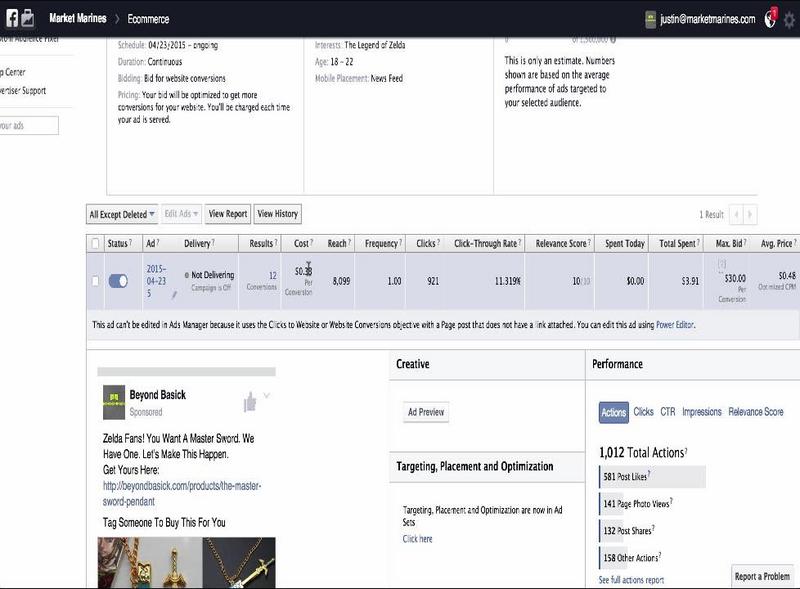Click the 8,099 reach value
800x589 pixels.
coord(341,281)
